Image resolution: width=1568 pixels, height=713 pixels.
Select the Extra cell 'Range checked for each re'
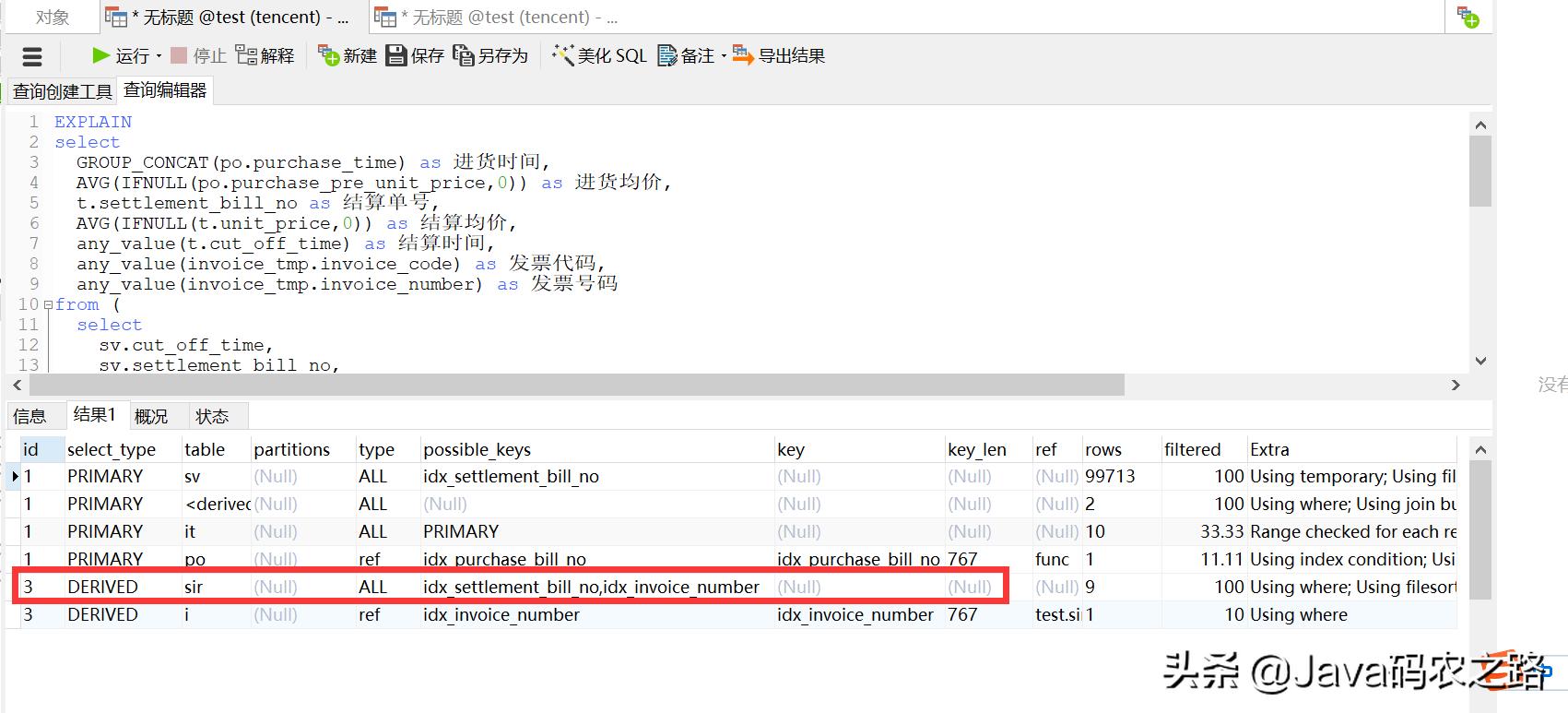(x=1353, y=531)
